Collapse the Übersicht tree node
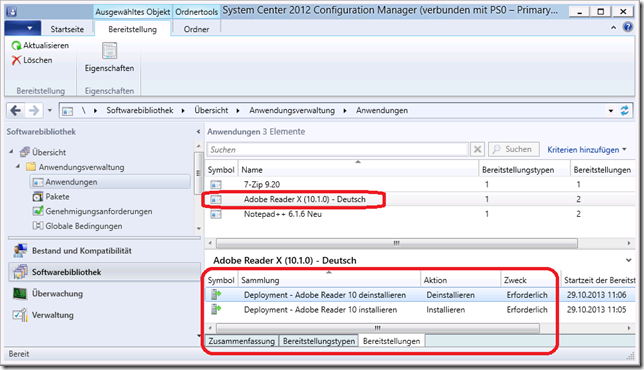The height and width of the screenshot is (370, 644). click(11, 152)
